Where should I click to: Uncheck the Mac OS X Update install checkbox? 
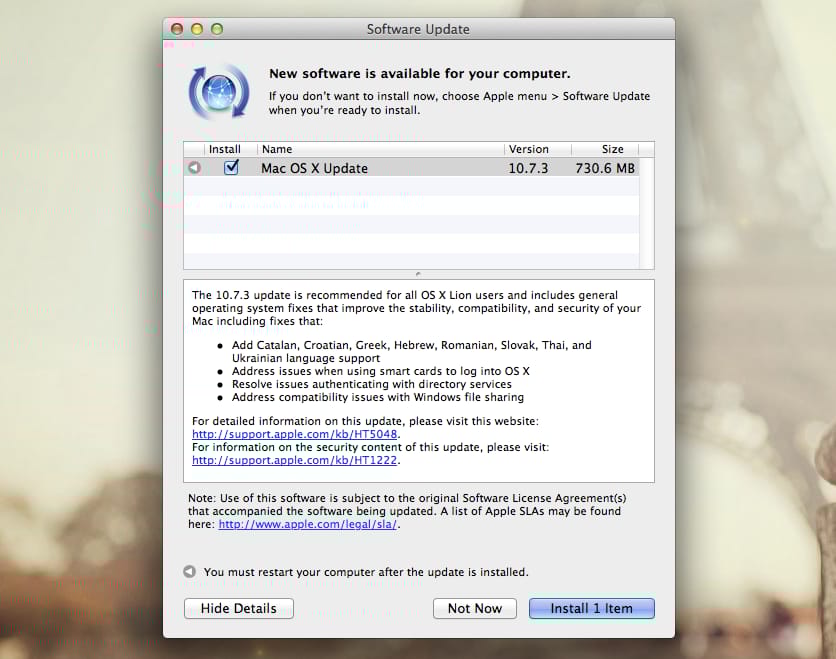(x=231, y=167)
